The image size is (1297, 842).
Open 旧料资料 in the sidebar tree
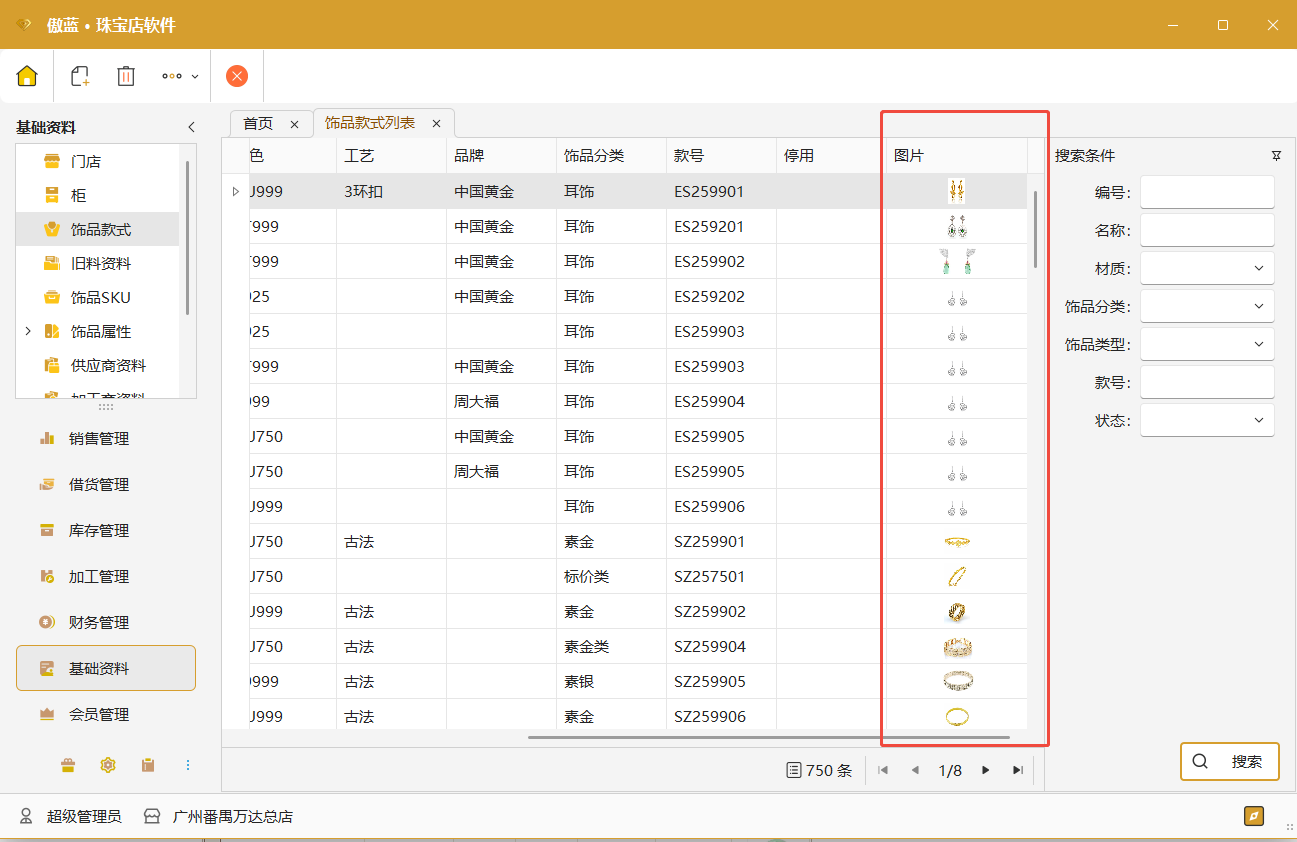click(x=100, y=263)
